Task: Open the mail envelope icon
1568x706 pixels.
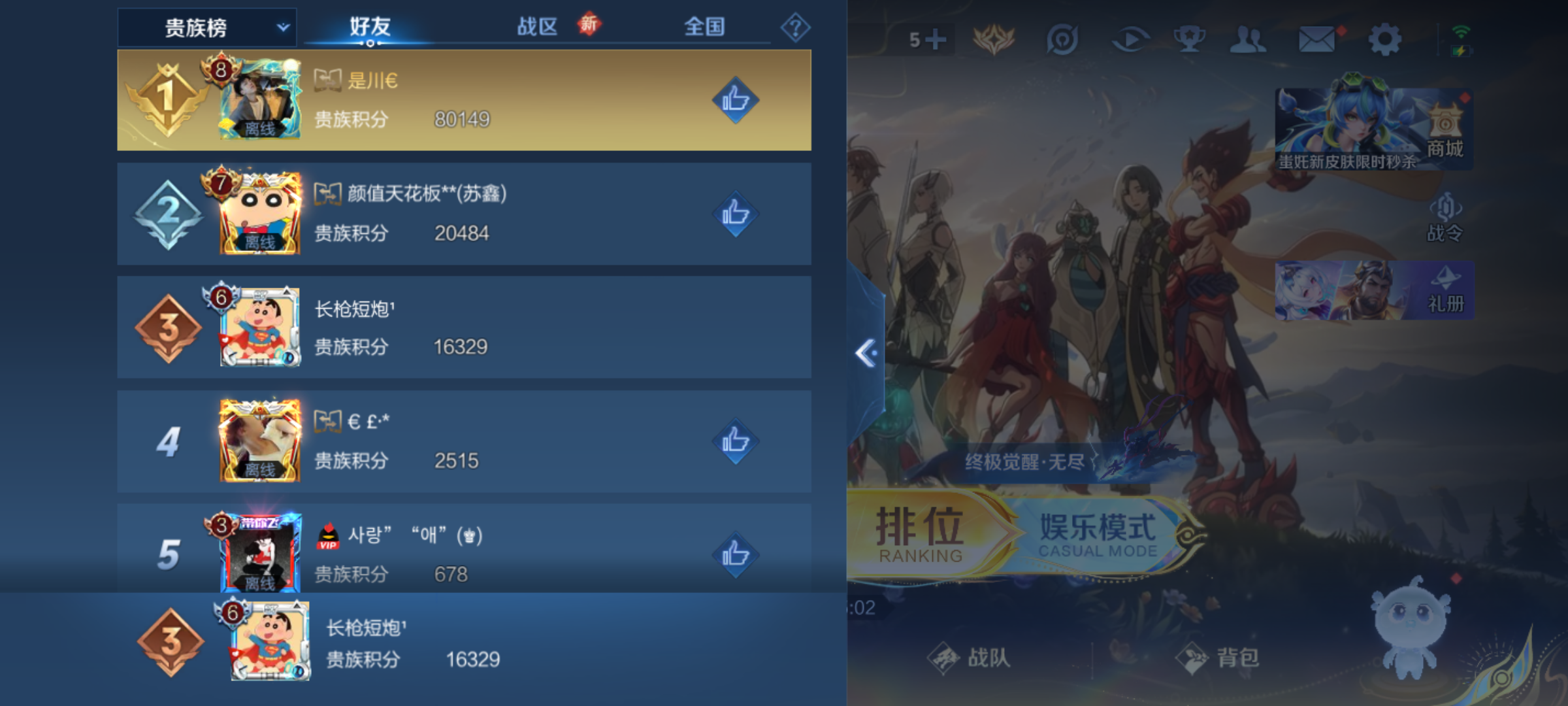Action: (1317, 39)
